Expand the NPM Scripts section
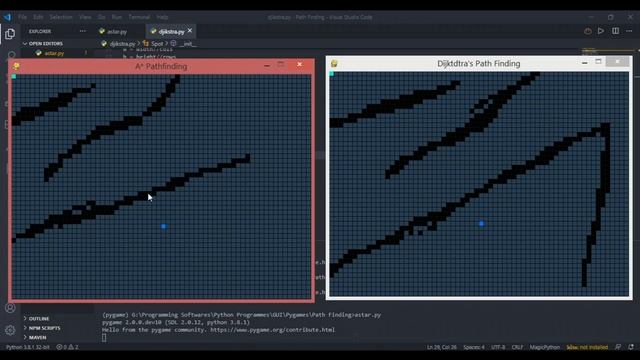The width and height of the screenshot is (640, 360). [42, 328]
